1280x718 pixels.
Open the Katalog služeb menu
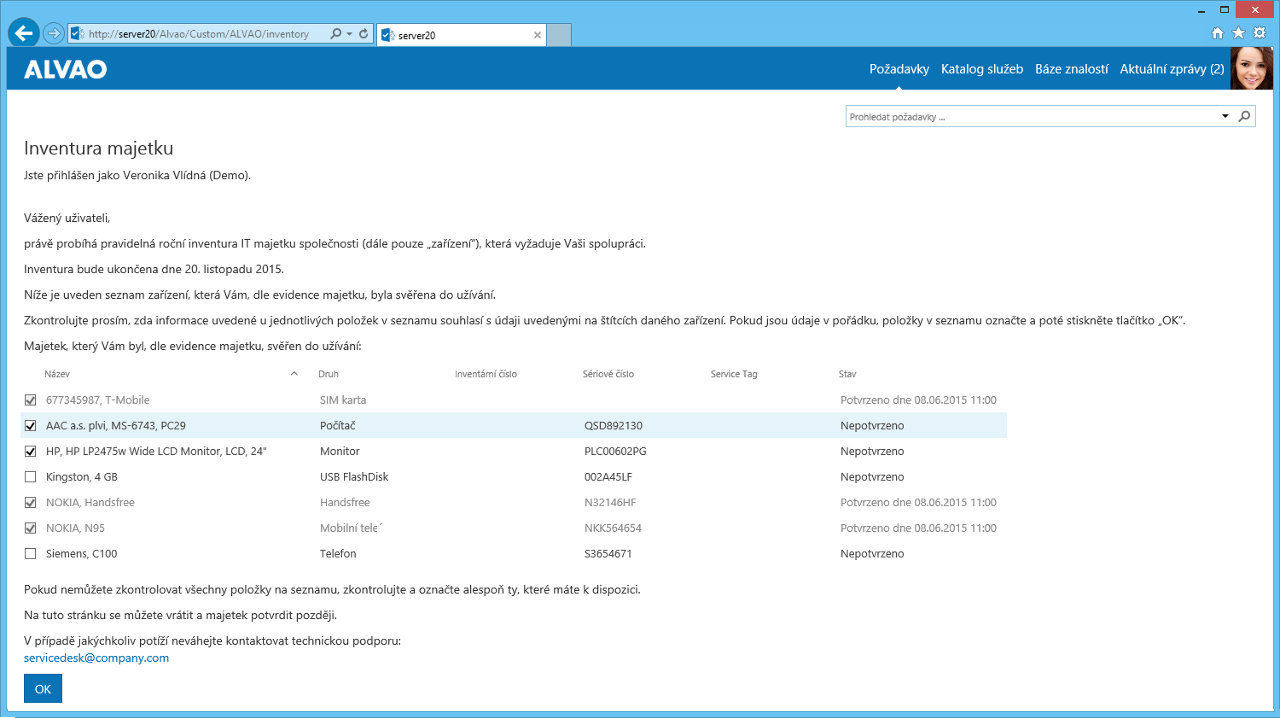(982, 69)
